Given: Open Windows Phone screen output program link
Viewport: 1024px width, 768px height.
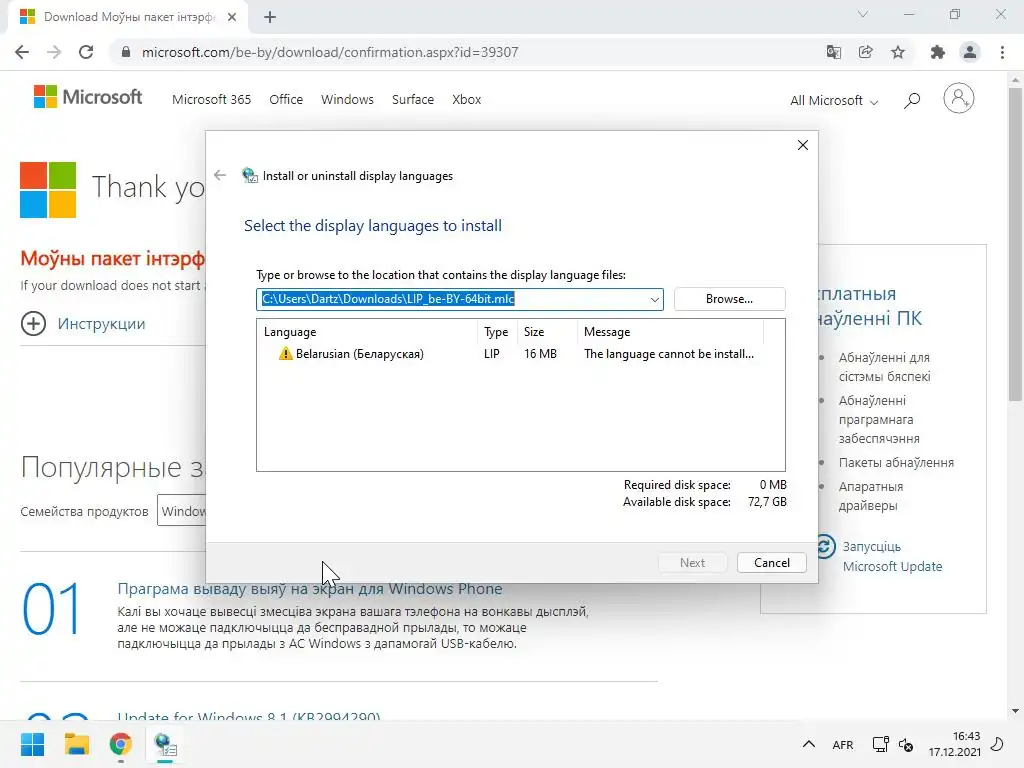Looking at the screenshot, I should [310, 588].
